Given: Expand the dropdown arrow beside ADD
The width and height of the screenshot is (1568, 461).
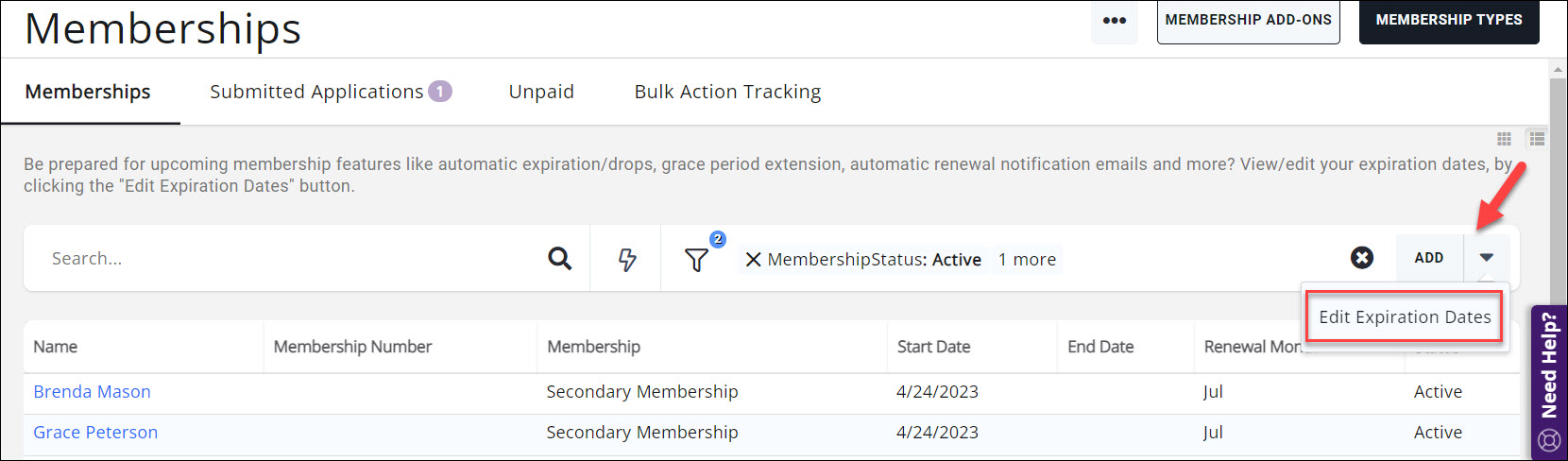Looking at the screenshot, I should pos(1486,258).
